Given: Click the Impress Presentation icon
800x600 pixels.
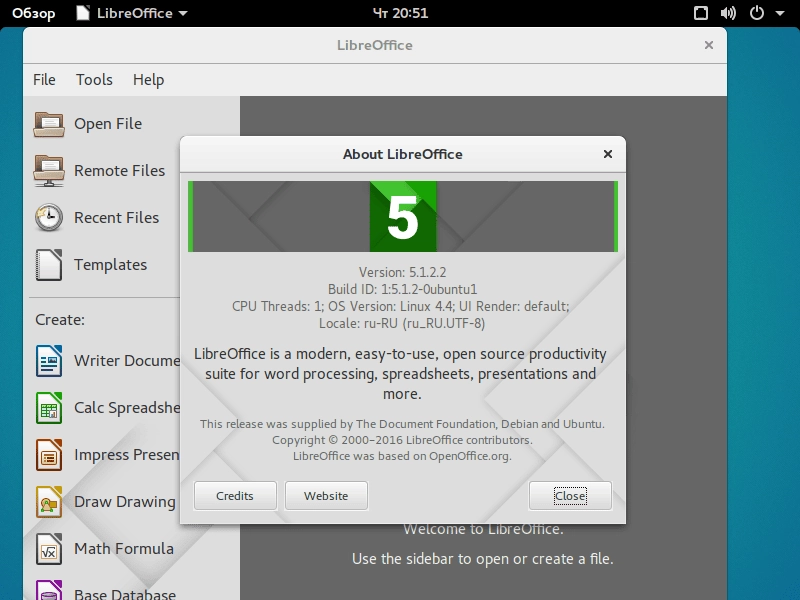Looking at the screenshot, I should pyautogui.click(x=49, y=455).
